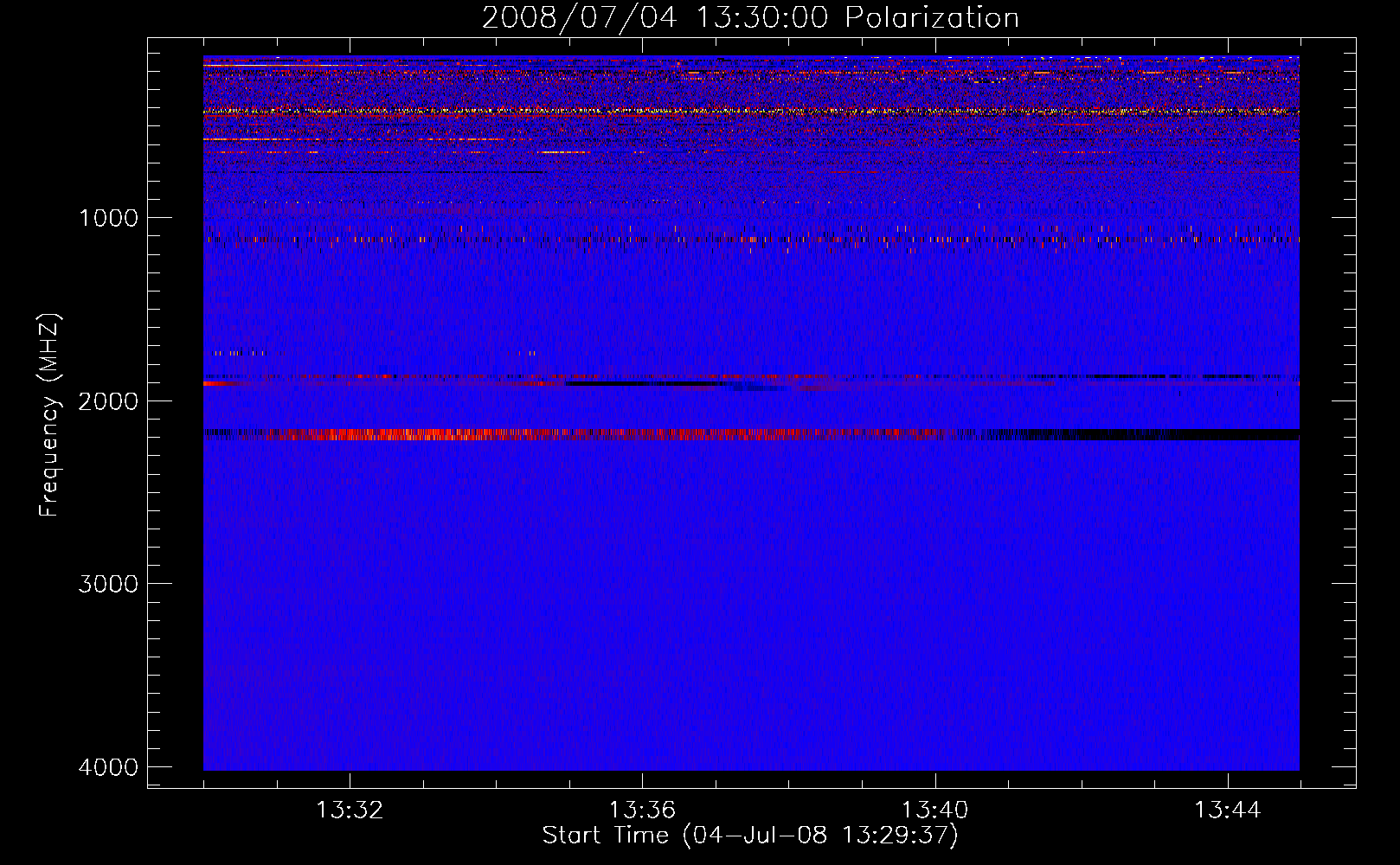Click the plot title '2008/07/04 13:30:00 Polarization'

pyautogui.click(x=750, y=17)
